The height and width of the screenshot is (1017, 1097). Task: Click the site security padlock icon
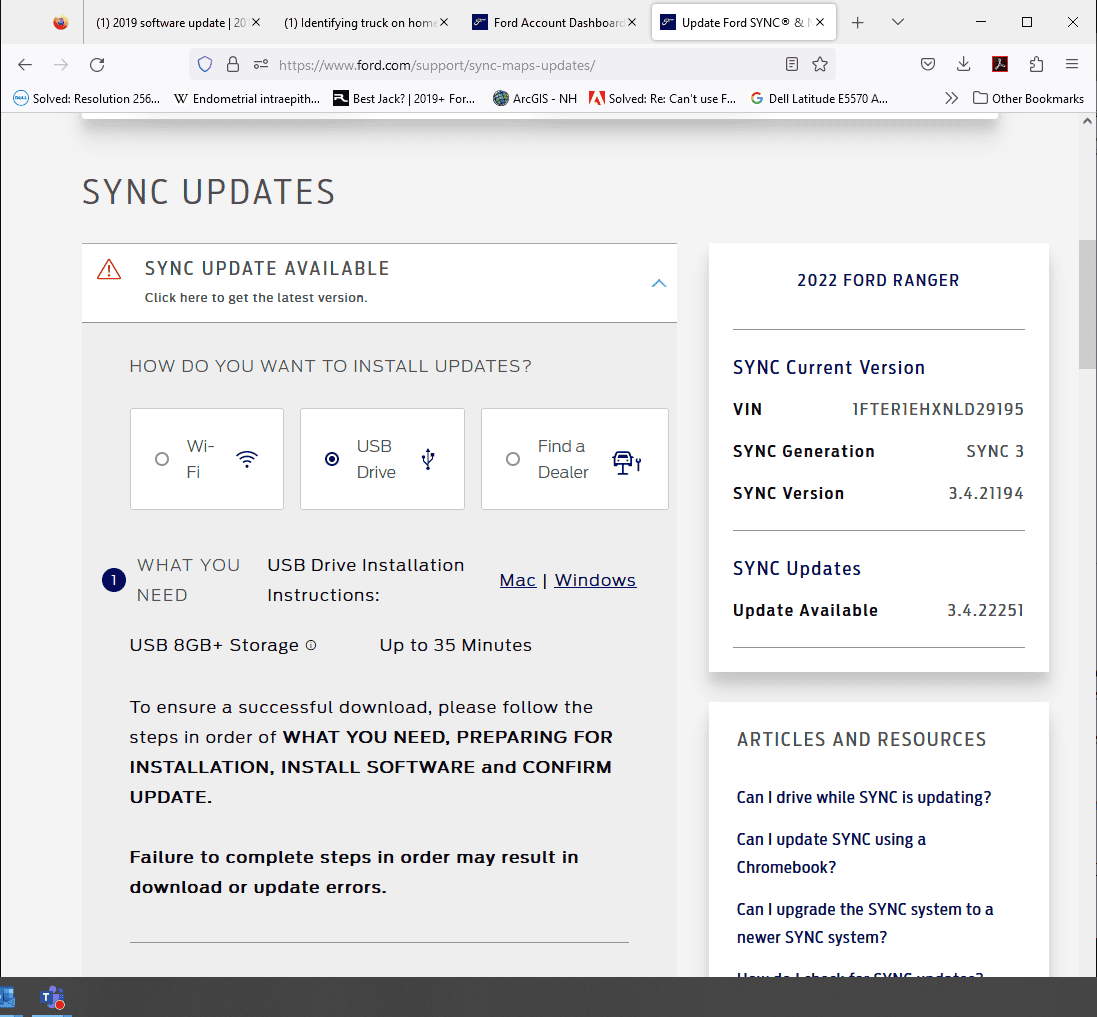(233, 64)
